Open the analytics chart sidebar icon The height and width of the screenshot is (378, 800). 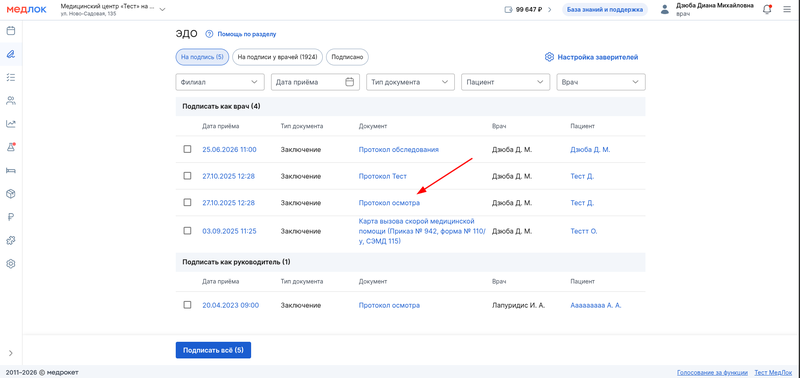[11, 123]
